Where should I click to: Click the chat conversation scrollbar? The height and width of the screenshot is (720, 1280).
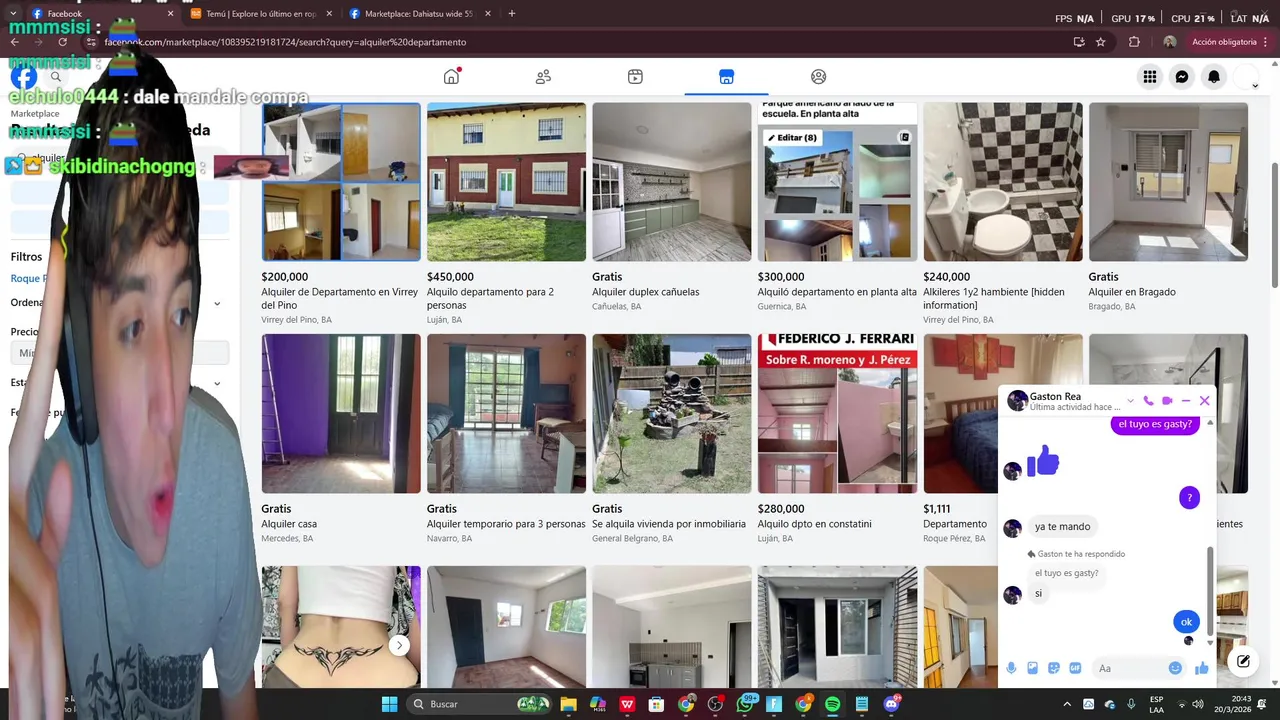click(1210, 590)
